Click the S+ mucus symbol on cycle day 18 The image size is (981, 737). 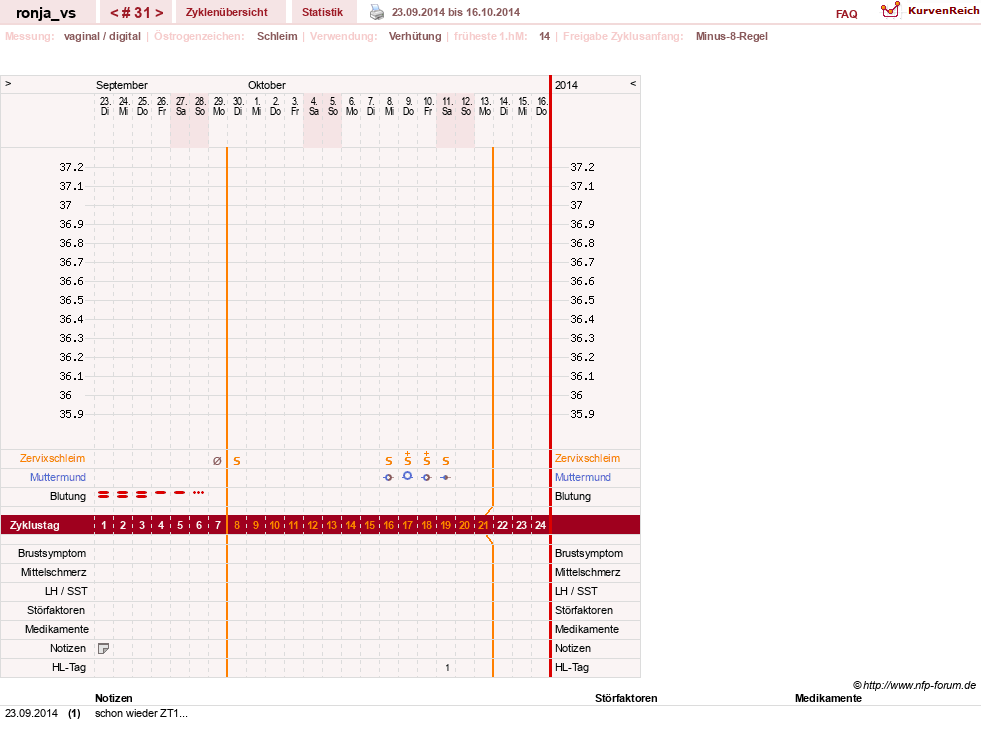point(427,459)
